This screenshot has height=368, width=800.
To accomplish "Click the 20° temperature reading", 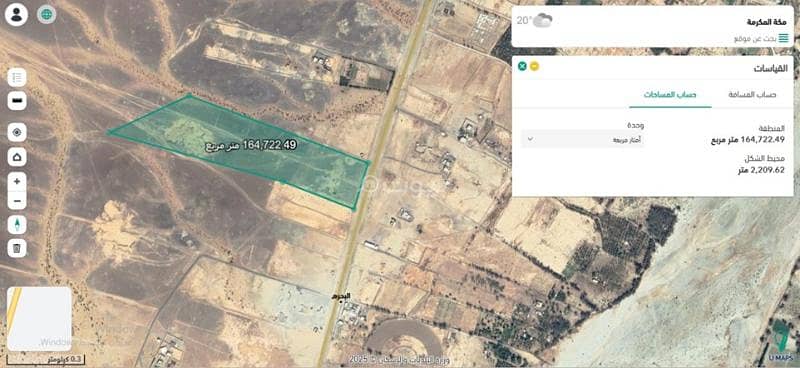I will pyautogui.click(x=524, y=20).
